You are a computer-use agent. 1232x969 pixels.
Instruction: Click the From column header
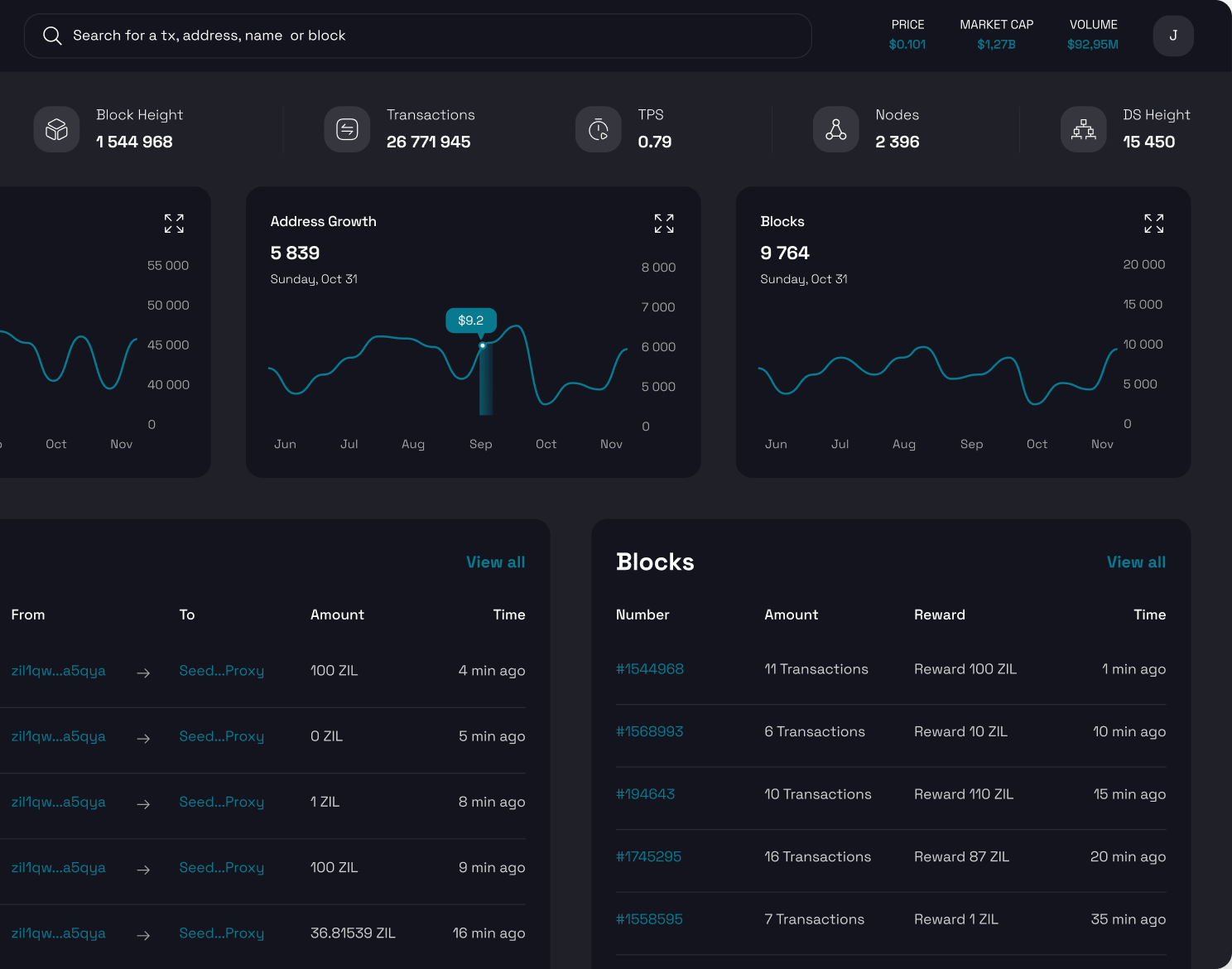click(28, 615)
